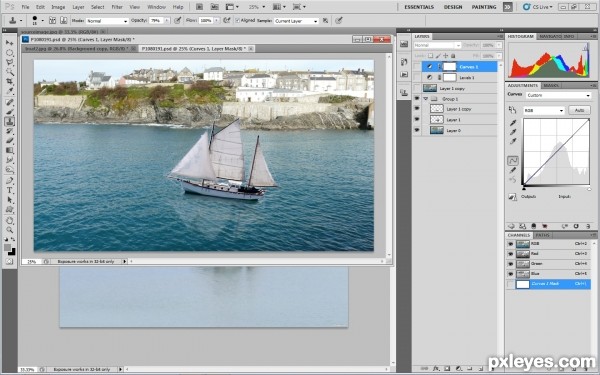Open the Opacity slider arrow in options bar
Screen dimensions: 600x375
[x=167, y=21]
